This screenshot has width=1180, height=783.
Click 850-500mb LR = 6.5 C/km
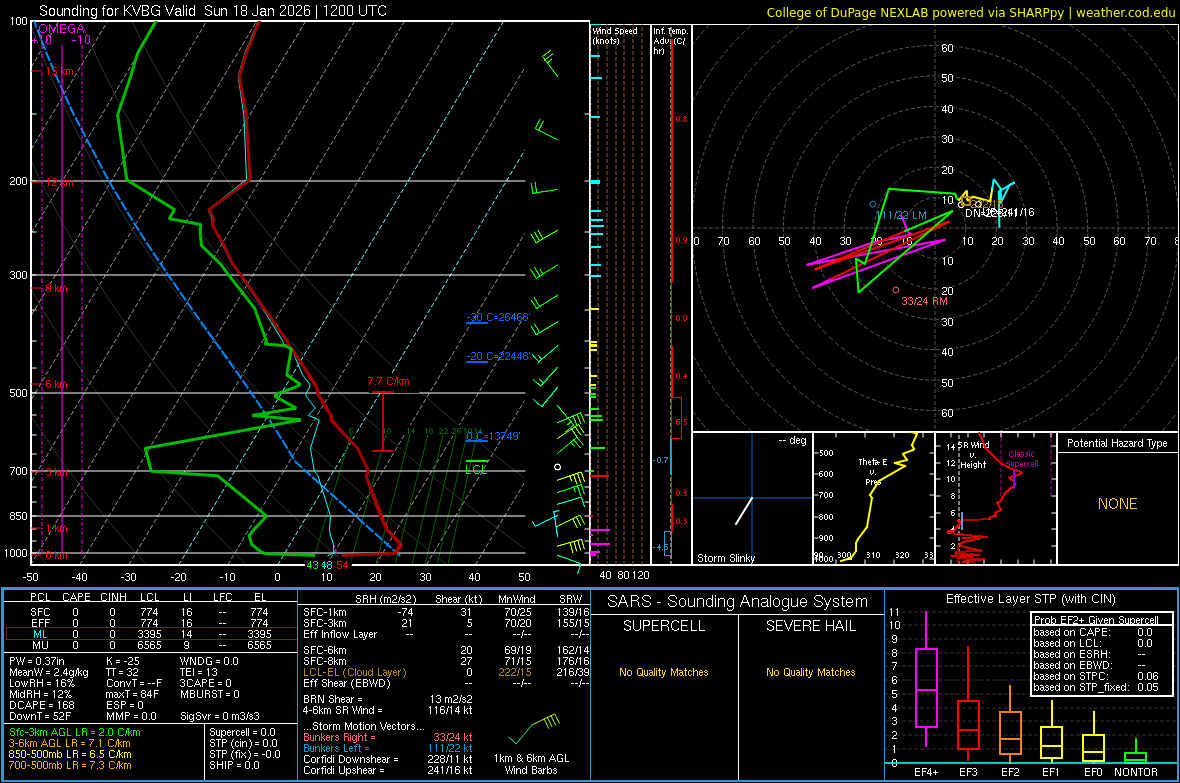pos(70,754)
